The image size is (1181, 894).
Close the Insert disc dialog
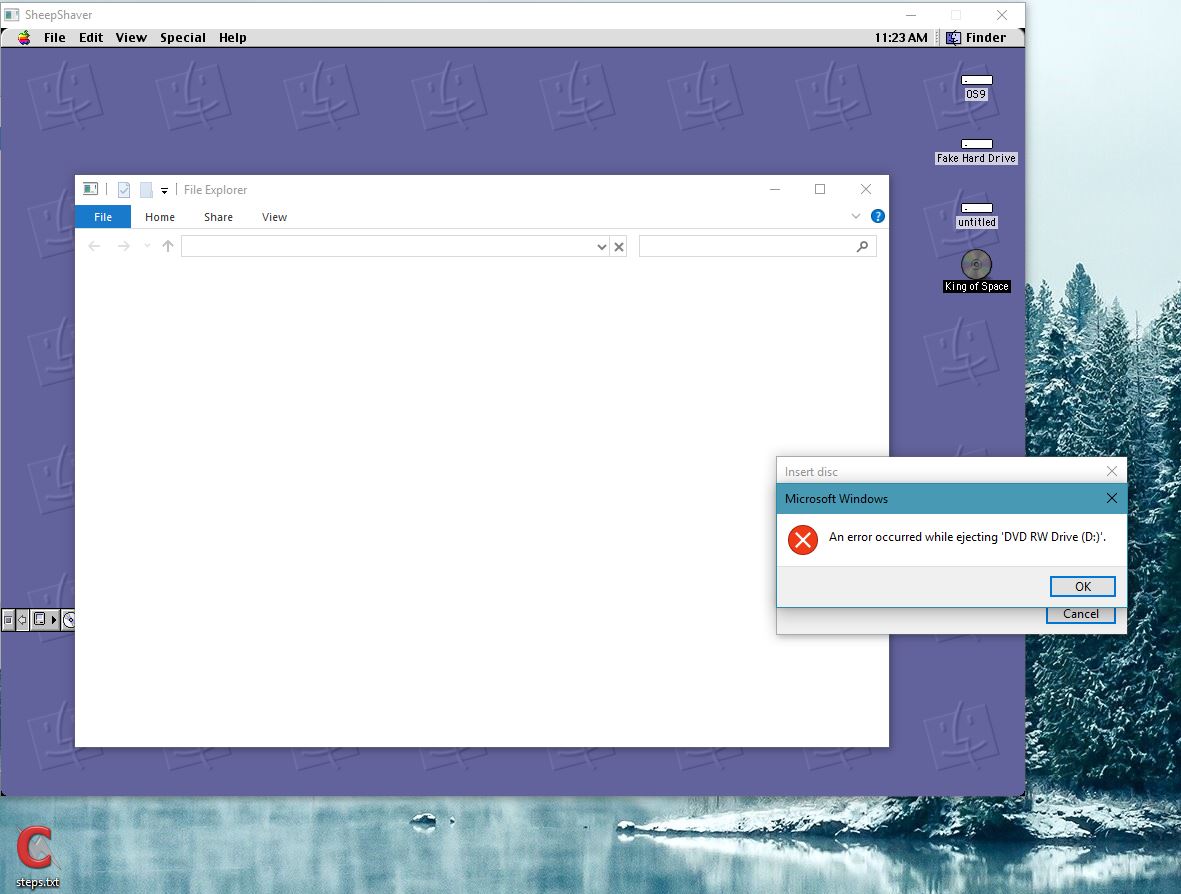point(1112,471)
